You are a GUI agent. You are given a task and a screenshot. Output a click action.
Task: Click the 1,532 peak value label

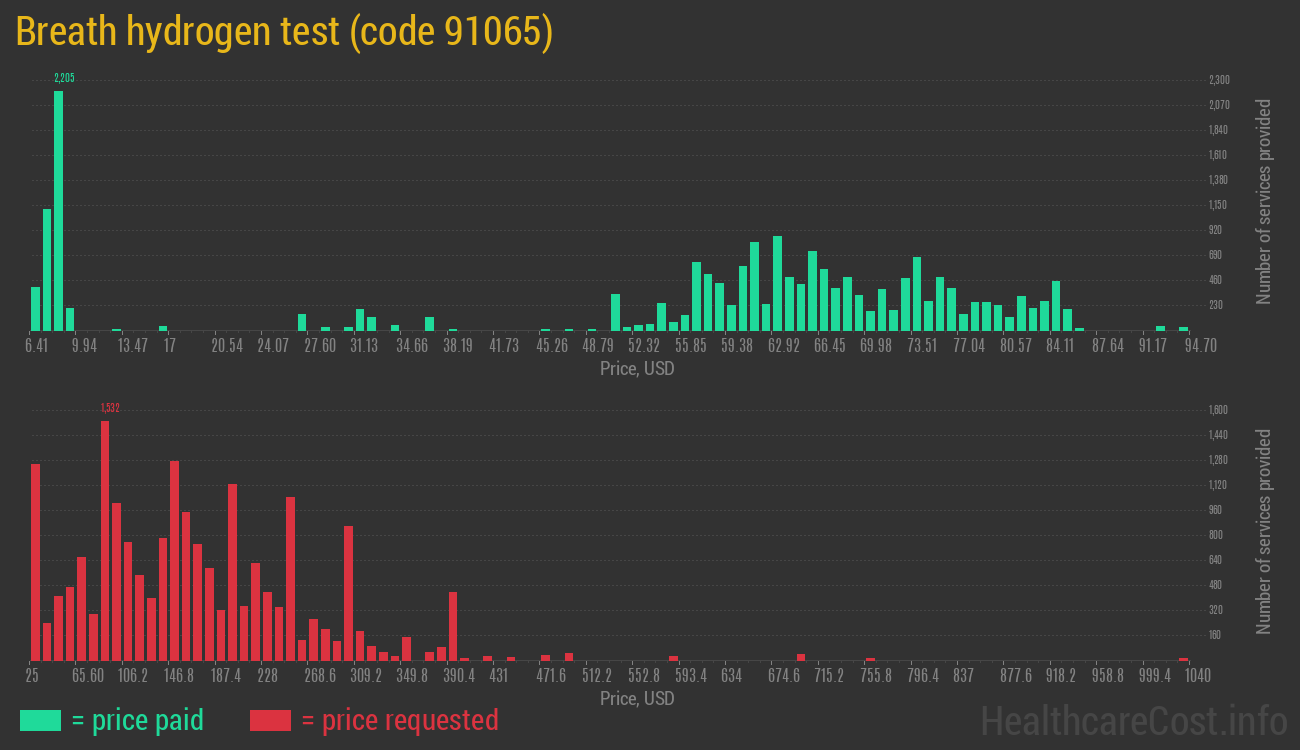(110, 408)
